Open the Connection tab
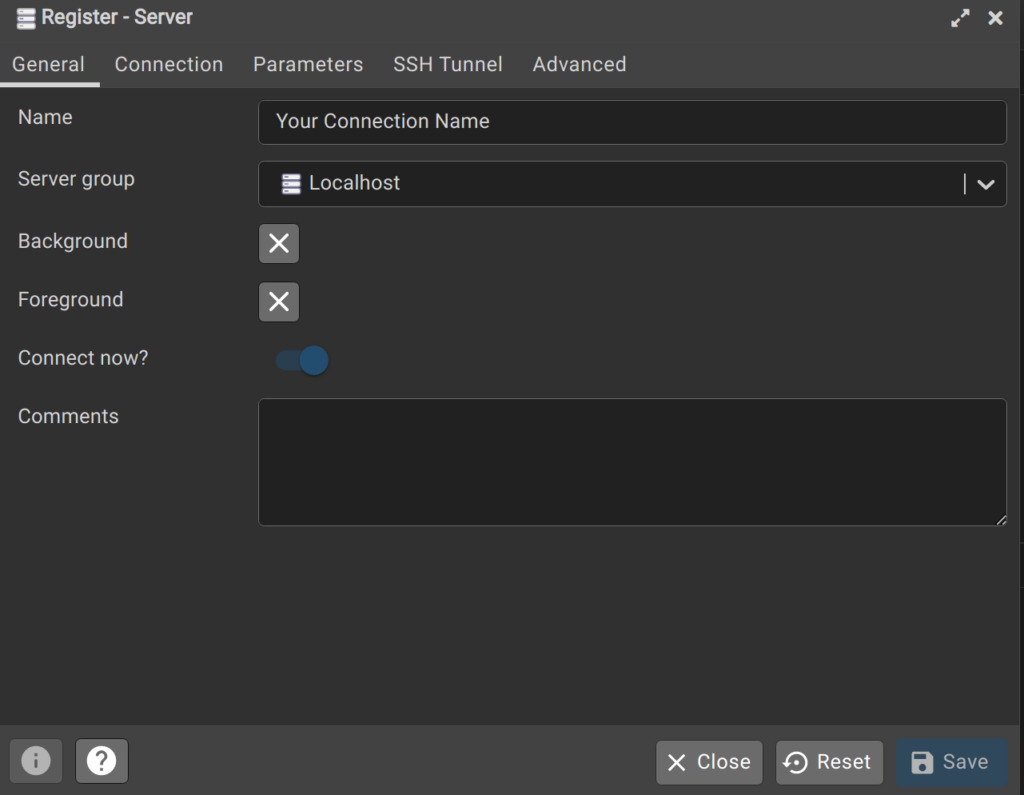 point(168,65)
